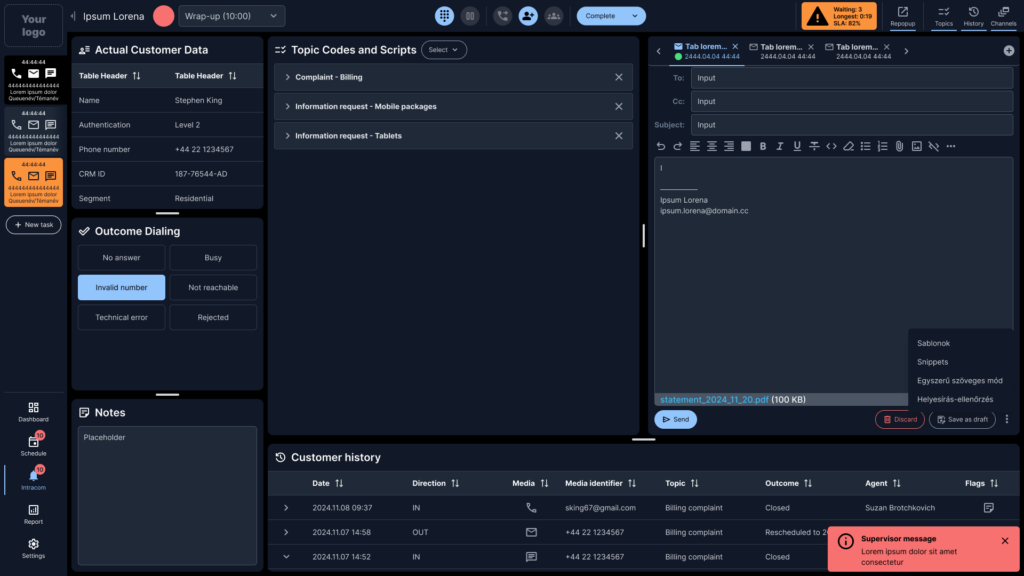Open the History panel icon
Viewport: 1024px width, 576px height.
coord(973,16)
